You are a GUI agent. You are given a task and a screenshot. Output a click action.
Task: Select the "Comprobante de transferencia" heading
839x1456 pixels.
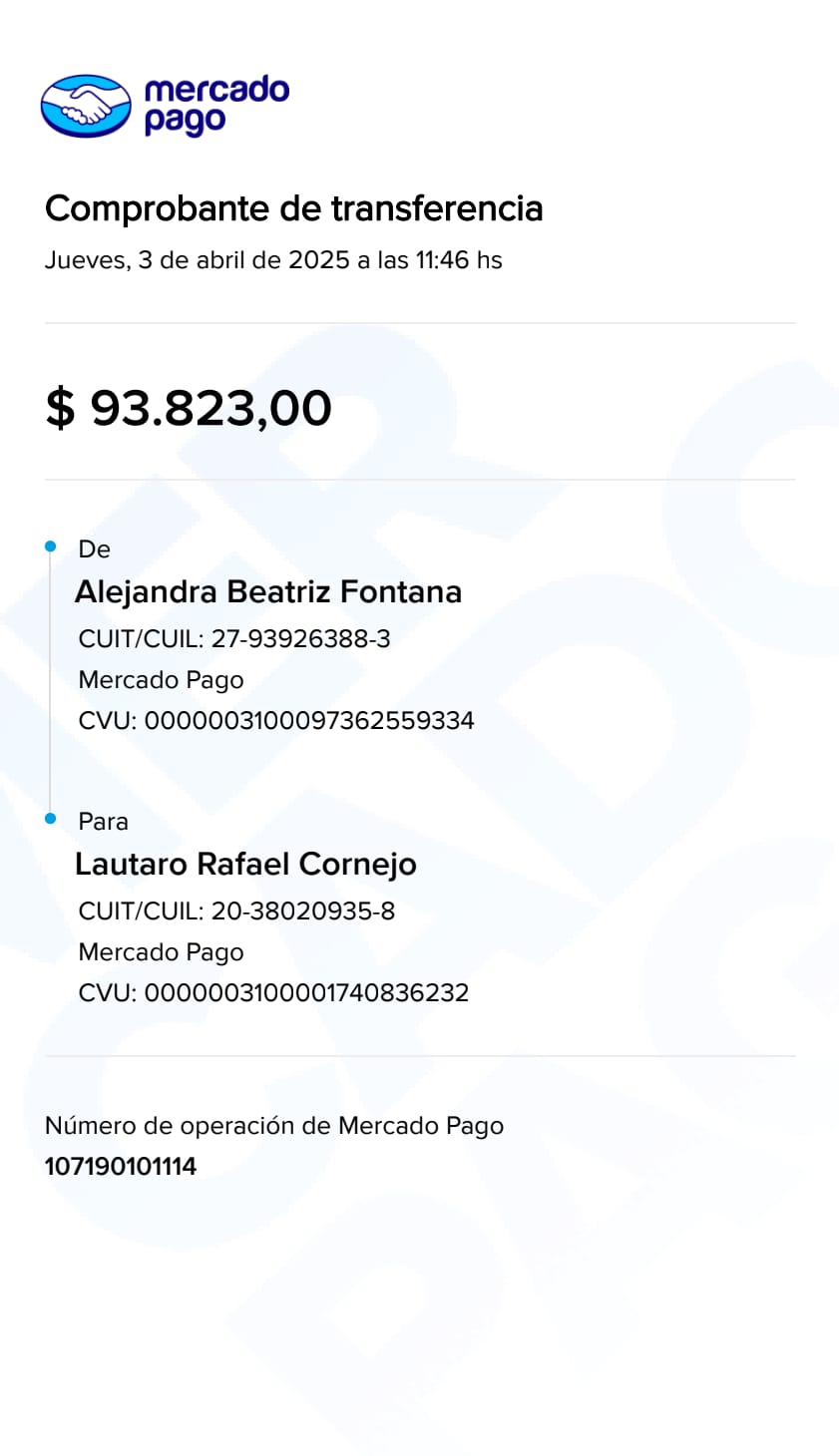[x=293, y=208]
